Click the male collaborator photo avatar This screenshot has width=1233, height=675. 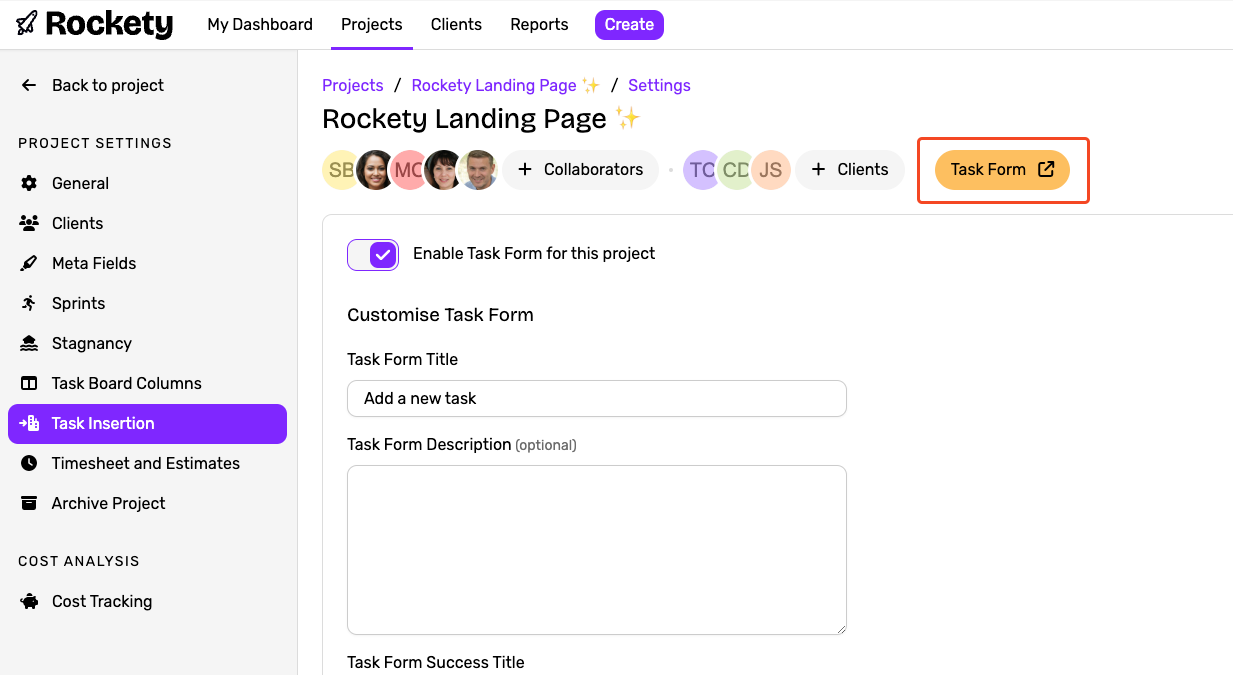point(478,170)
